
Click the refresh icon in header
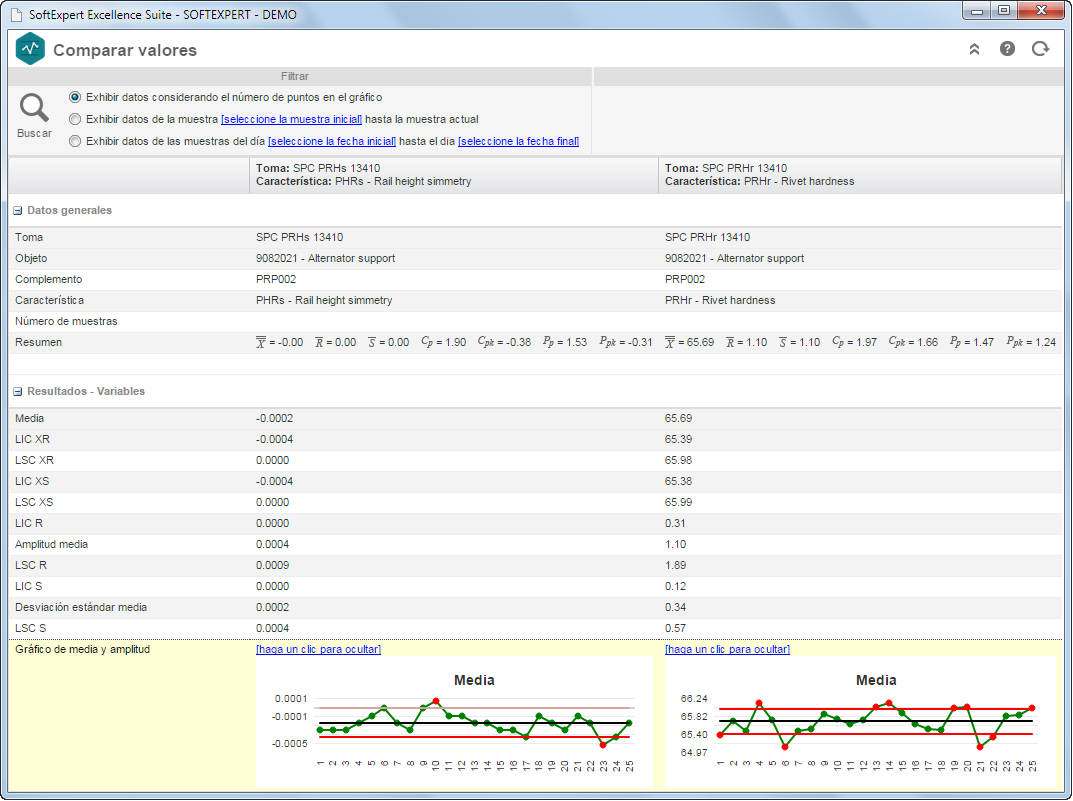pyautogui.click(x=1040, y=49)
